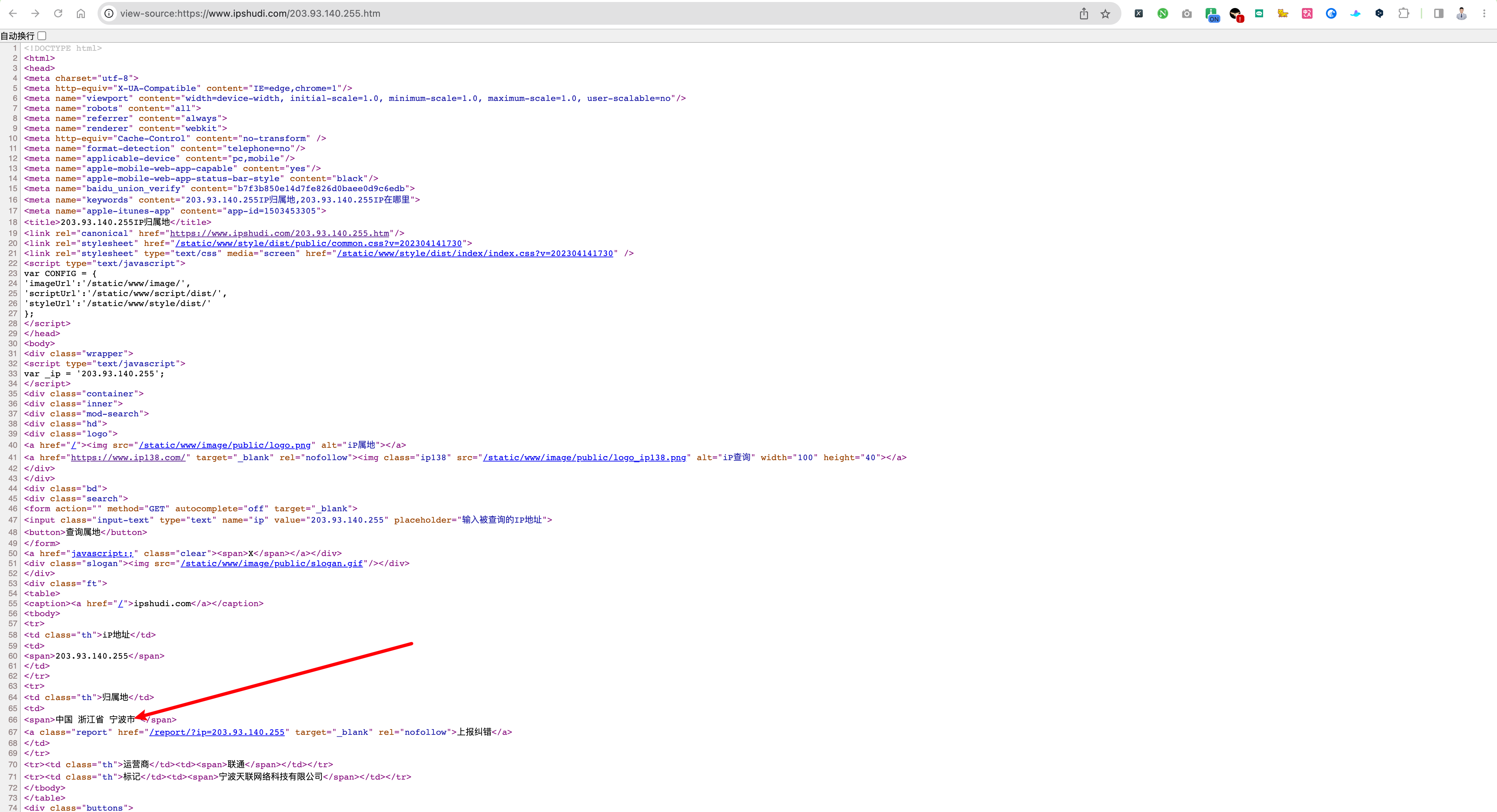This screenshot has height=812, width=1497.
Task: Open the dark X extension
Action: point(1138,13)
